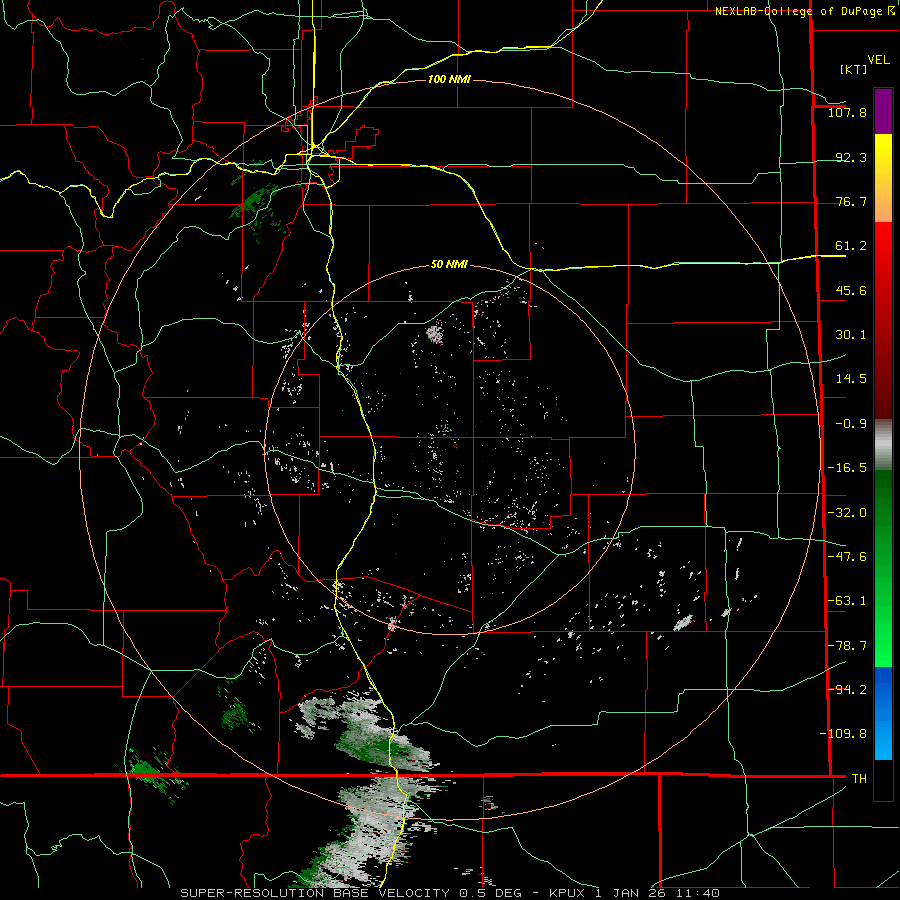Select the 45.6 legend value
The height and width of the screenshot is (900, 900).
(x=851, y=290)
